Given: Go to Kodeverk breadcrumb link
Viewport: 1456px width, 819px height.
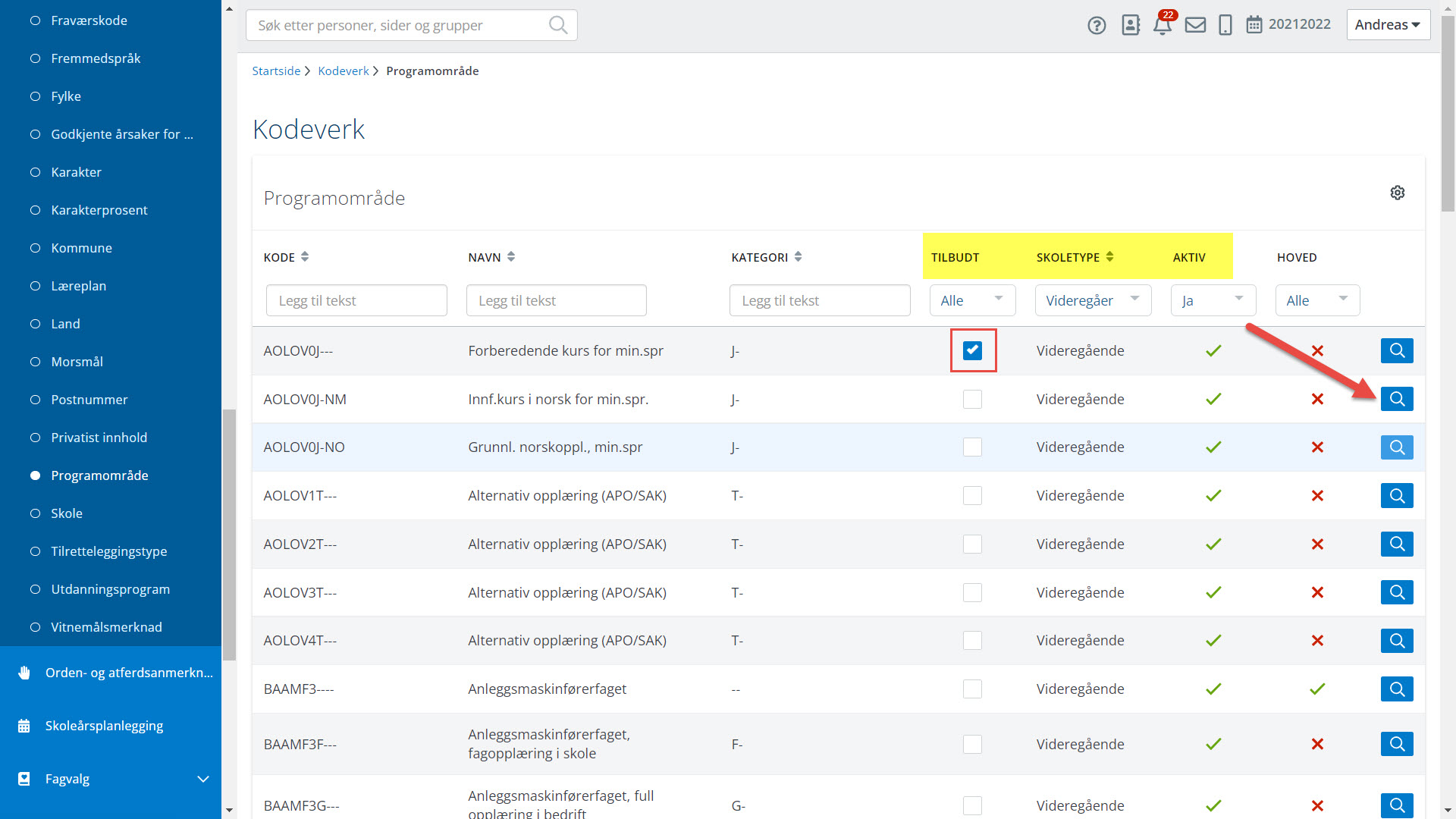Looking at the screenshot, I should coord(344,71).
